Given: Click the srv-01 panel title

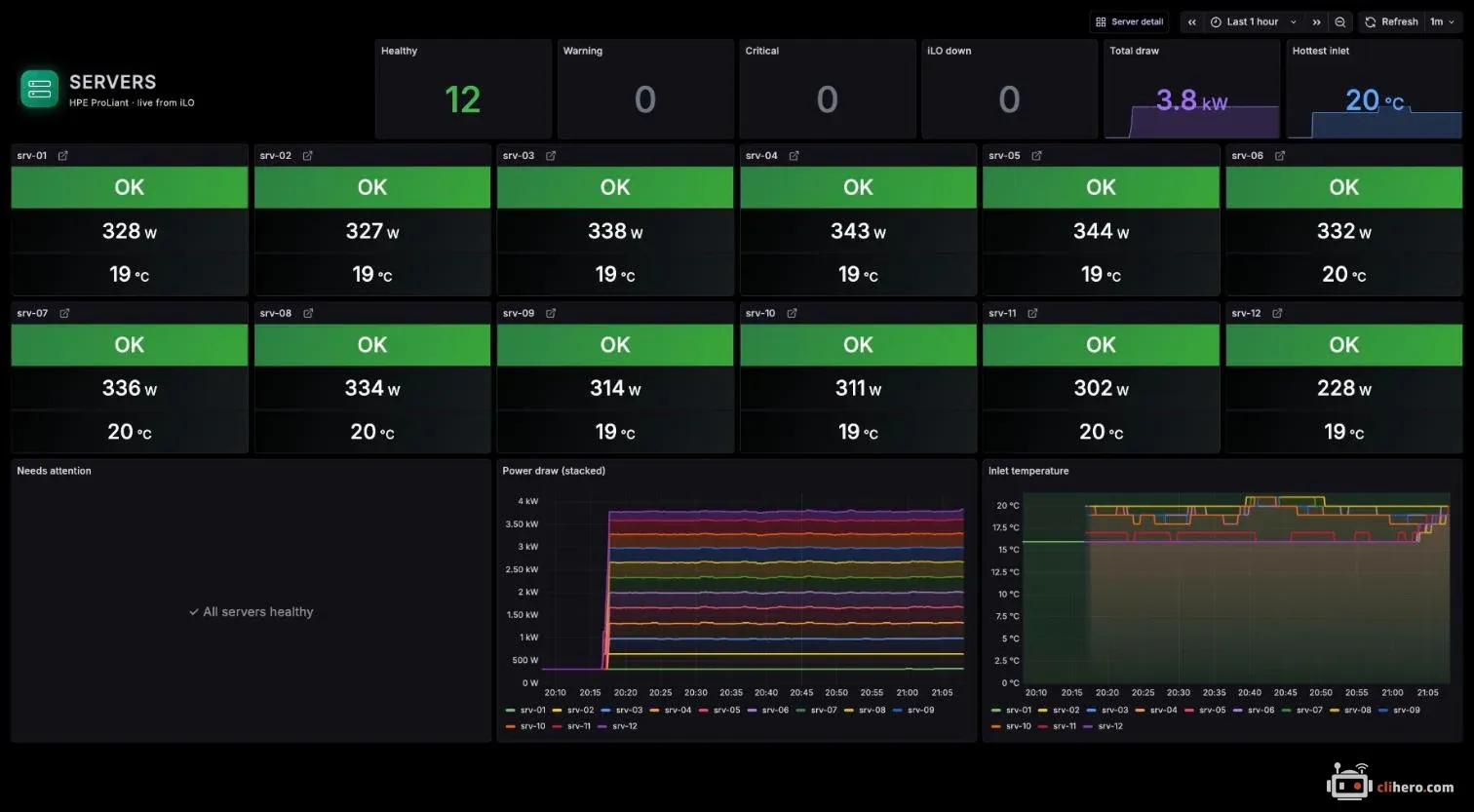Looking at the screenshot, I should pyautogui.click(x=32, y=156).
